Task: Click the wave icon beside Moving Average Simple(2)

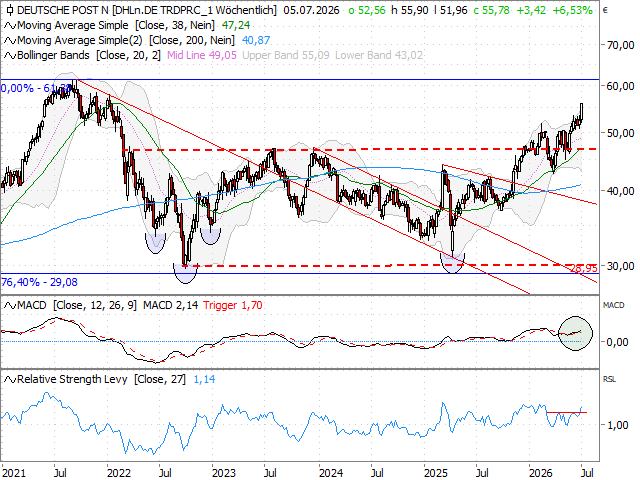Action: (10, 41)
